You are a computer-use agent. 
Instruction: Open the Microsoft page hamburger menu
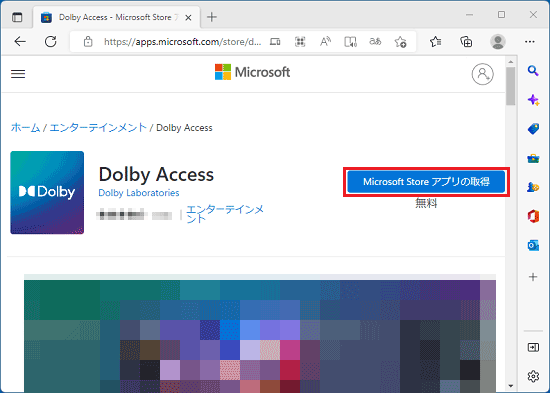click(18, 74)
